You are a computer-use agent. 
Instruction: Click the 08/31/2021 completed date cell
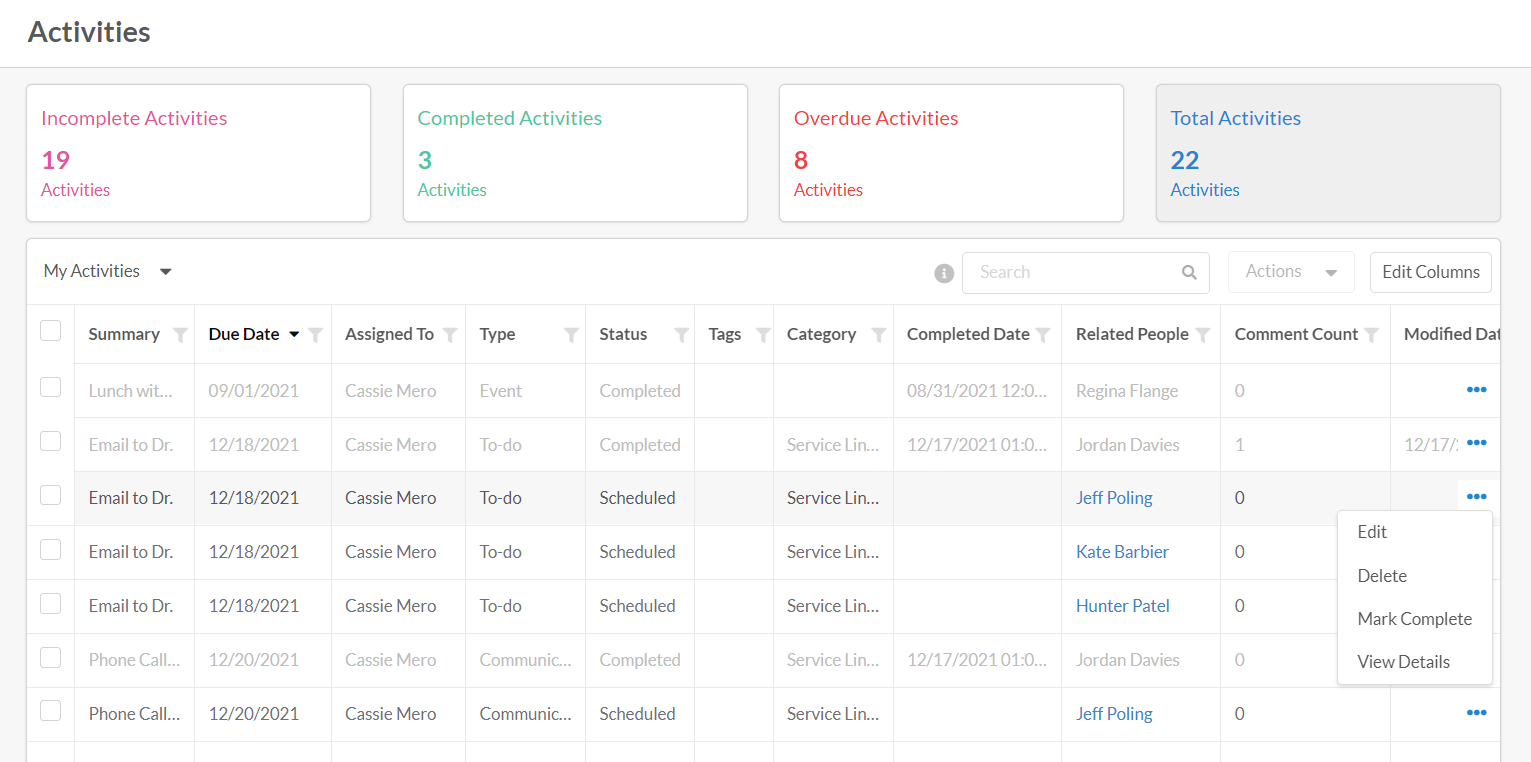tap(977, 391)
